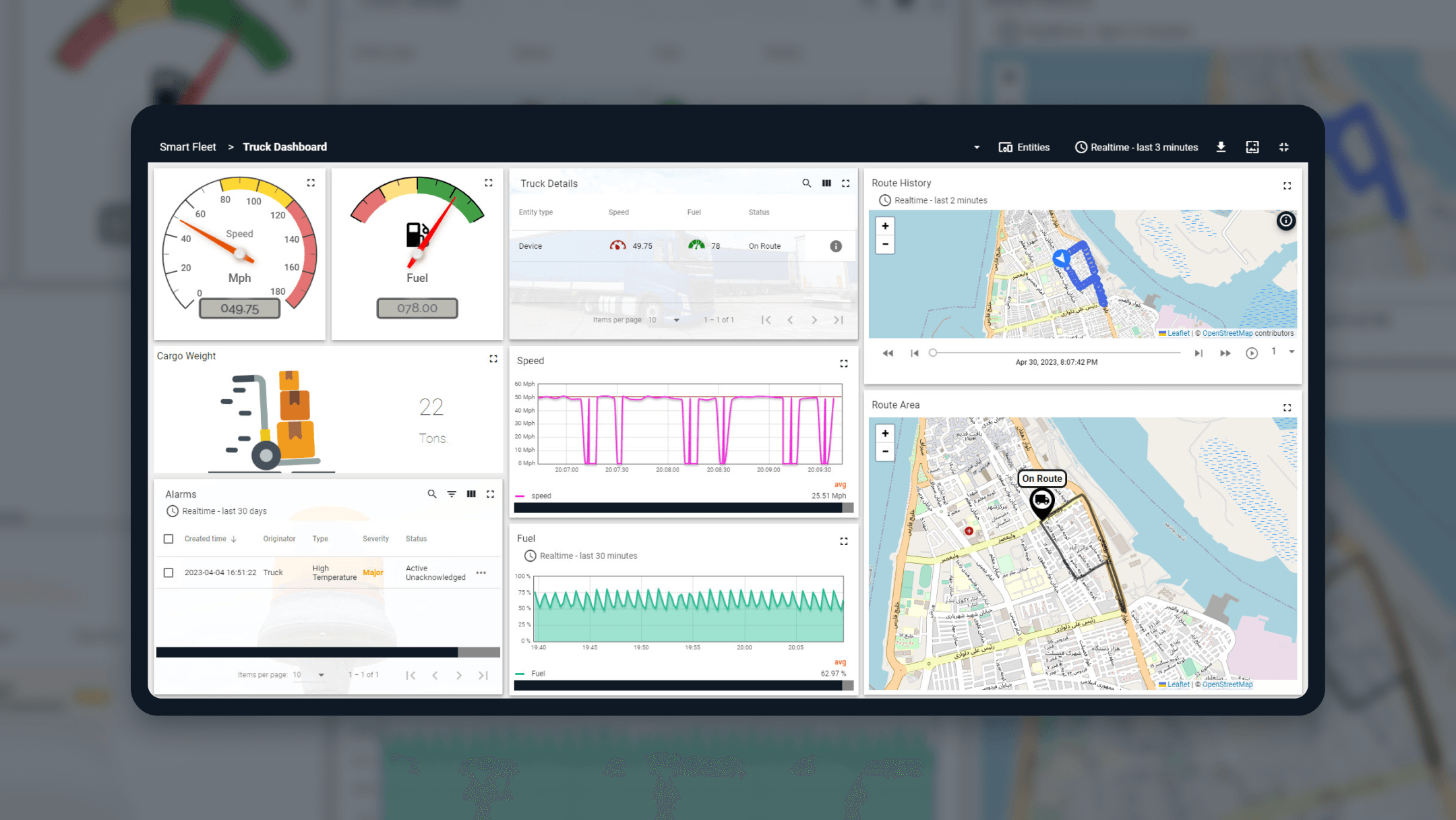Zoom in on the Route Area map

pos(885,434)
